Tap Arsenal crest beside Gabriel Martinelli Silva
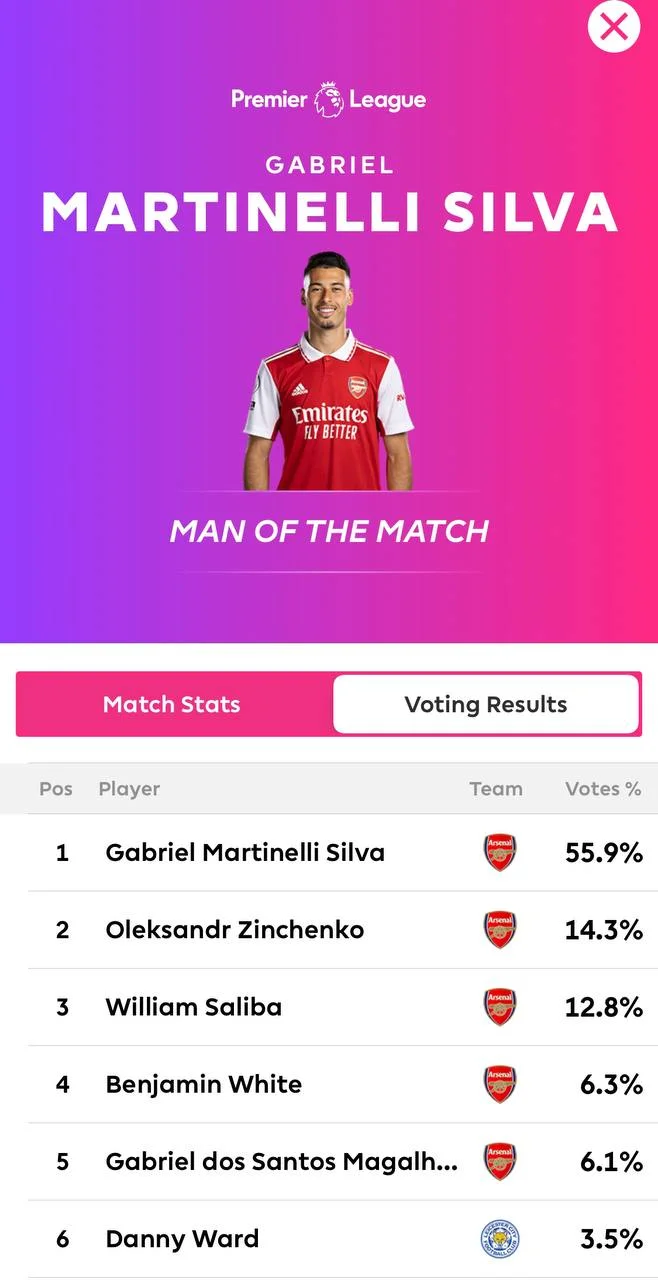 499,853
